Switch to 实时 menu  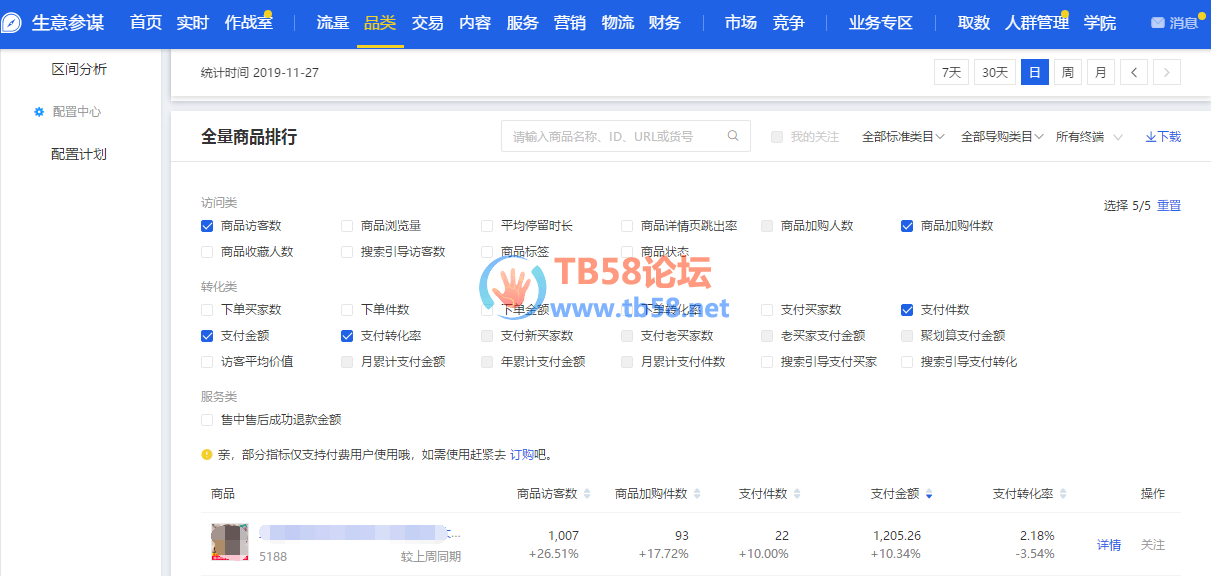click(192, 23)
